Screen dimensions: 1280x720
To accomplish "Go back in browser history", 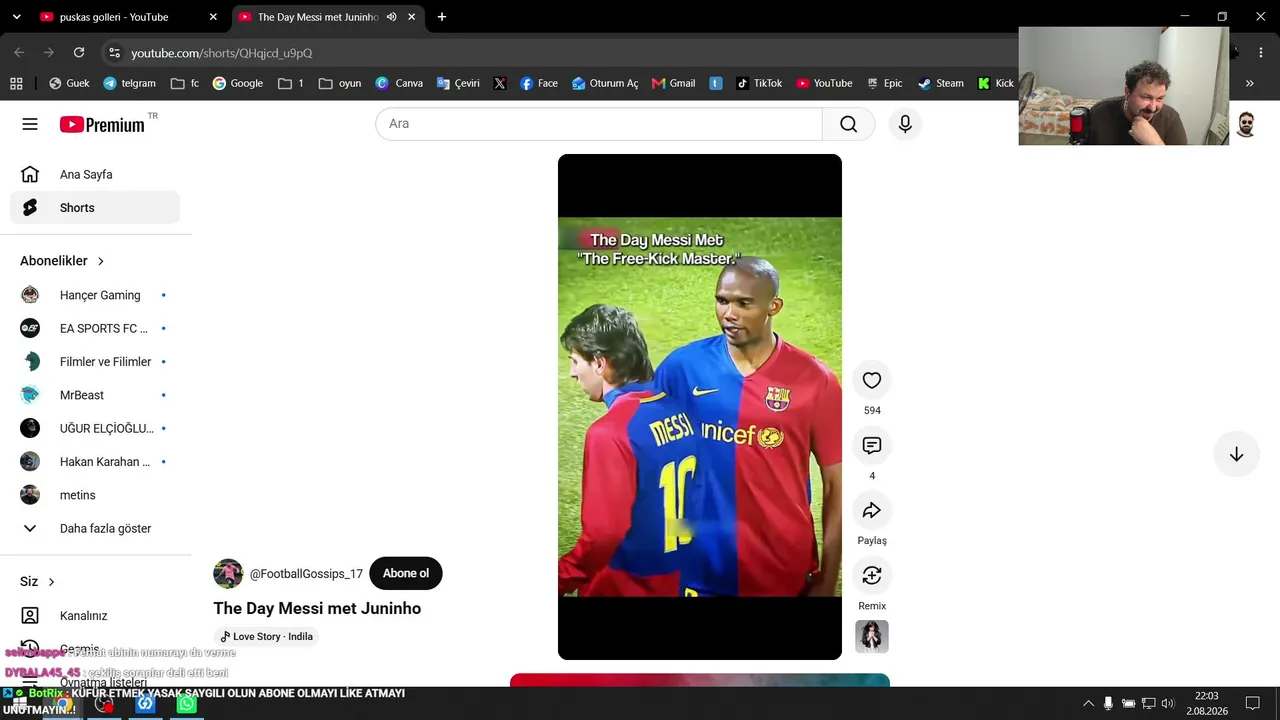I will click(x=19, y=53).
